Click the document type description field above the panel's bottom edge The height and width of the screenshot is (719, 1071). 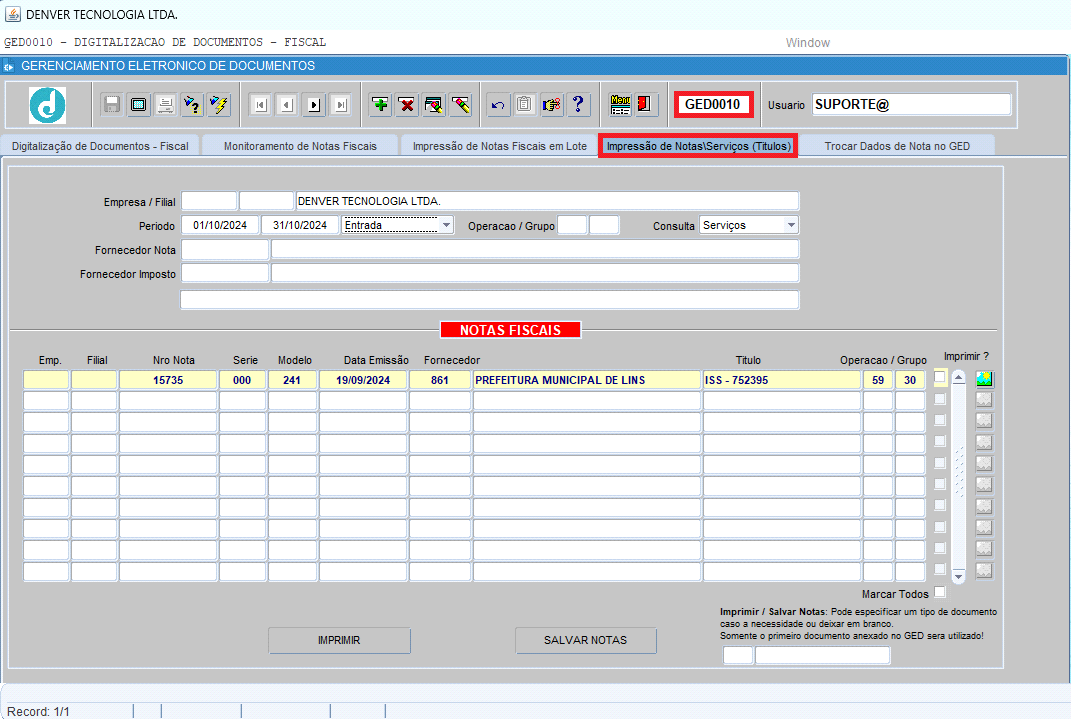point(822,655)
